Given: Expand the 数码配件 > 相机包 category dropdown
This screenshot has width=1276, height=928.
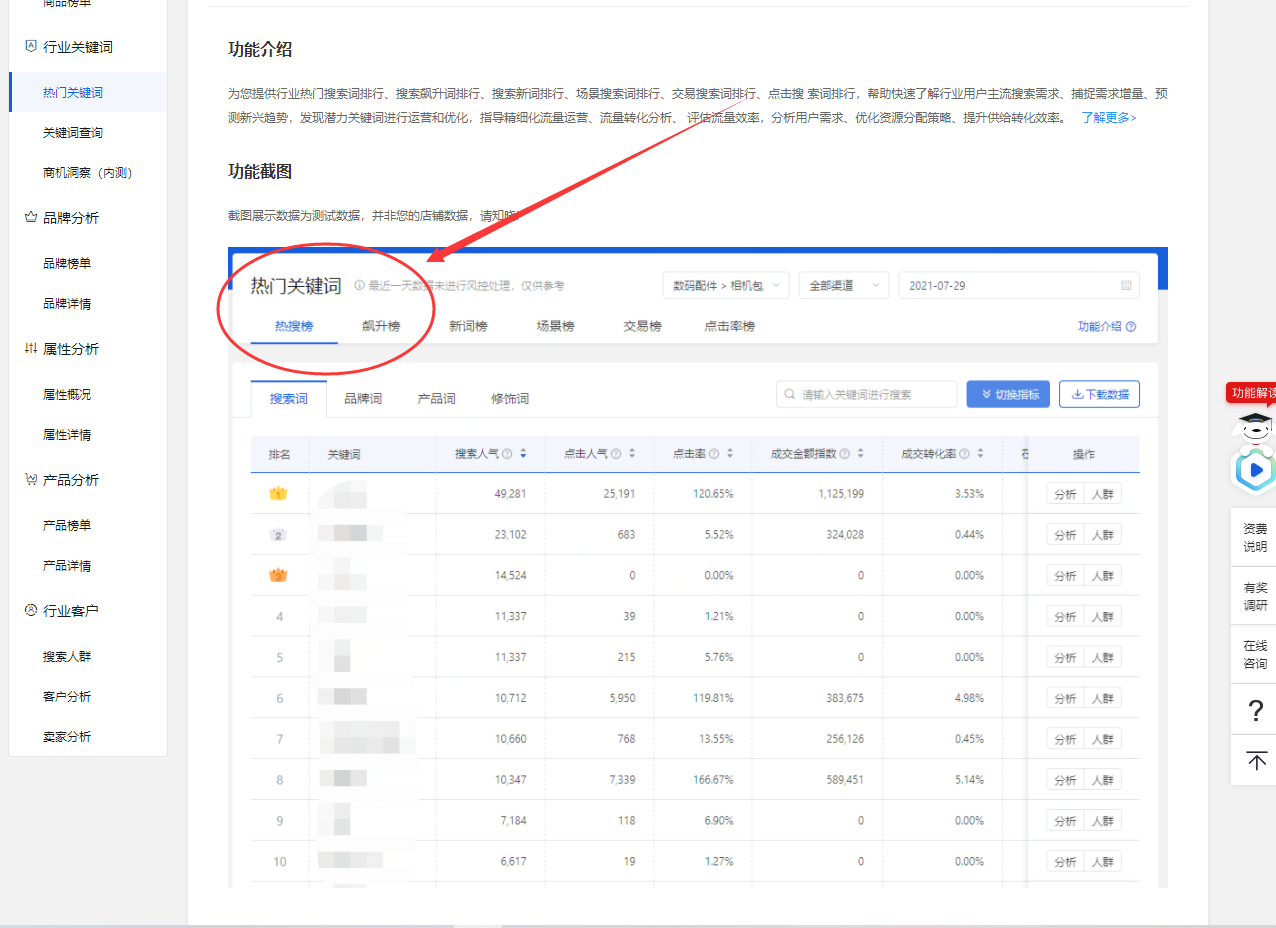Looking at the screenshot, I should 726,285.
